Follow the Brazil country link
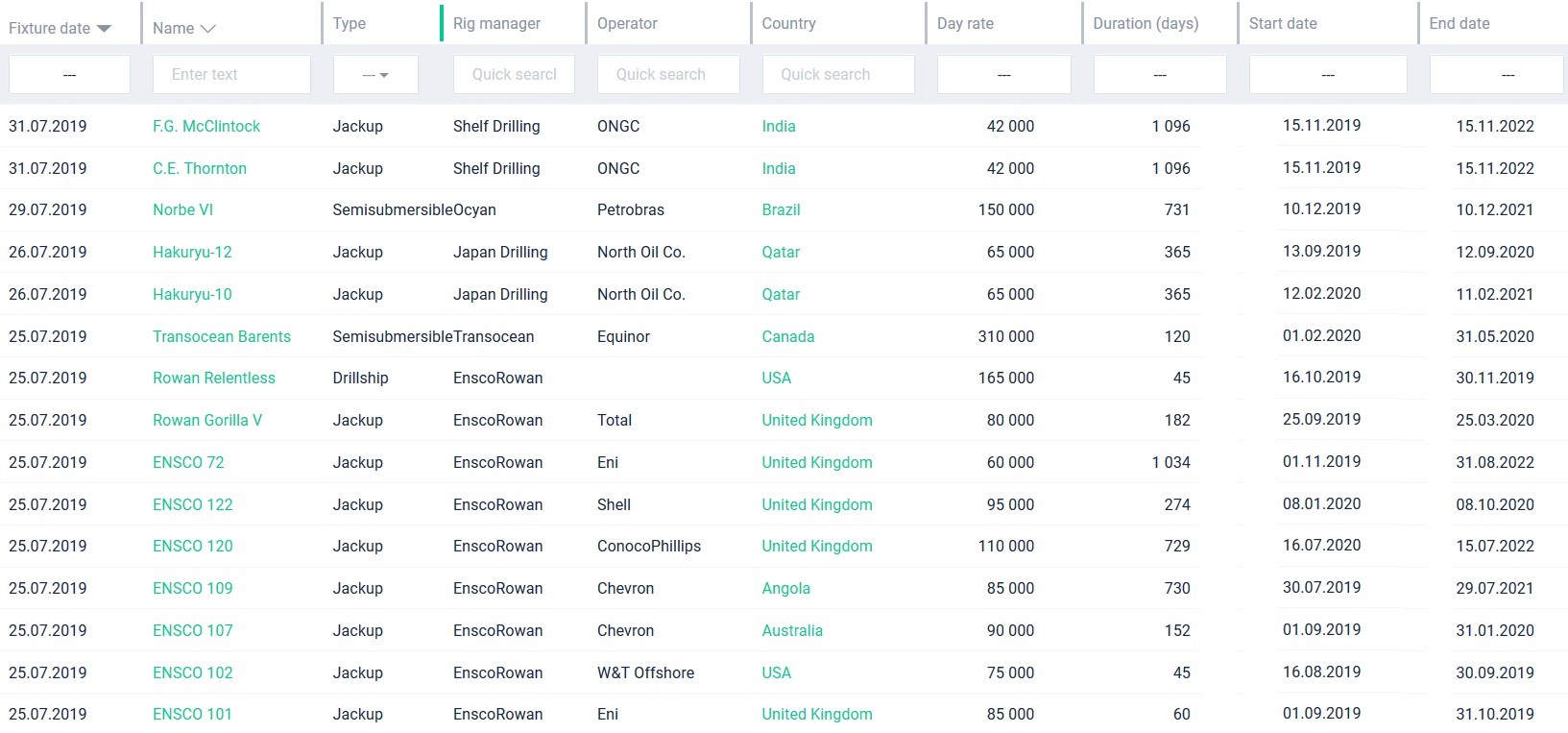This screenshot has height=733, width=1568. pos(781,209)
